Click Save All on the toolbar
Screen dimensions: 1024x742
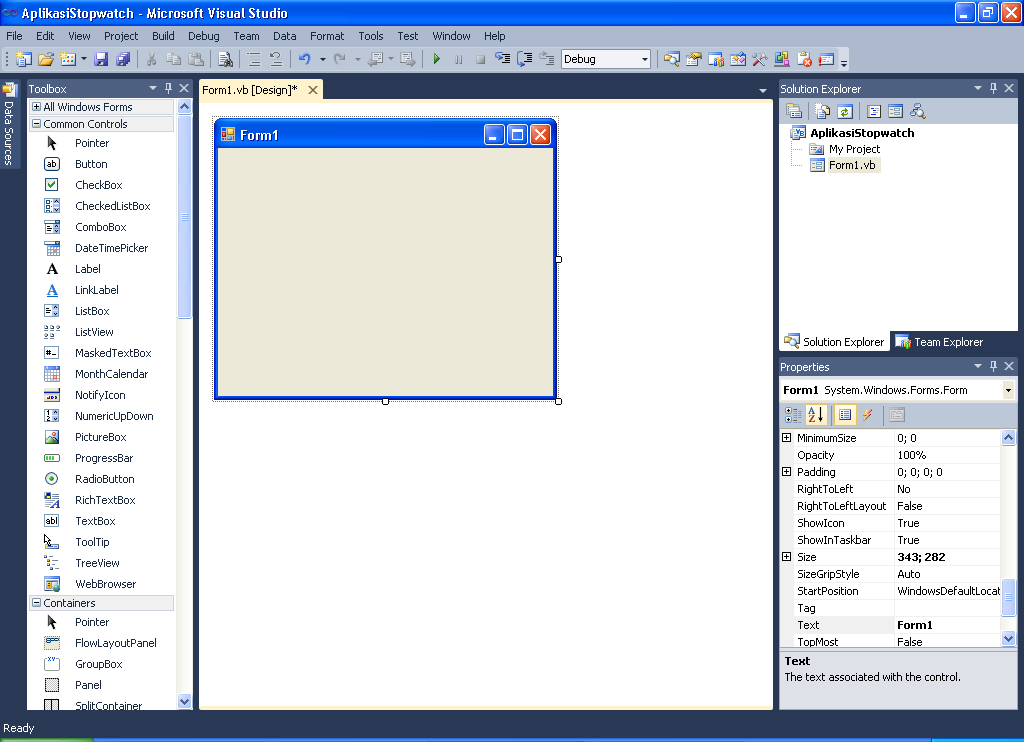click(x=121, y=58)
